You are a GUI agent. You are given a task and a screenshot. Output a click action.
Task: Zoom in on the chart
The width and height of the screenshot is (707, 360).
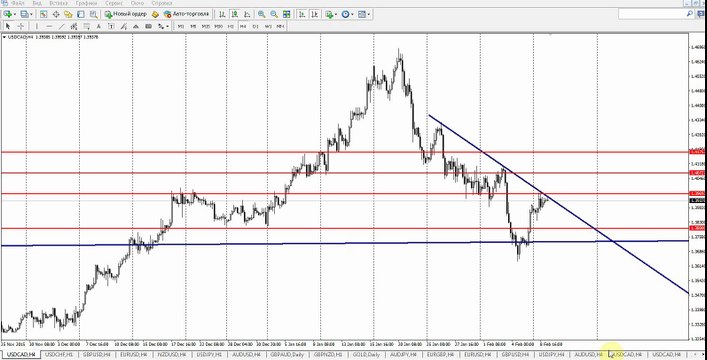[262, 14]
